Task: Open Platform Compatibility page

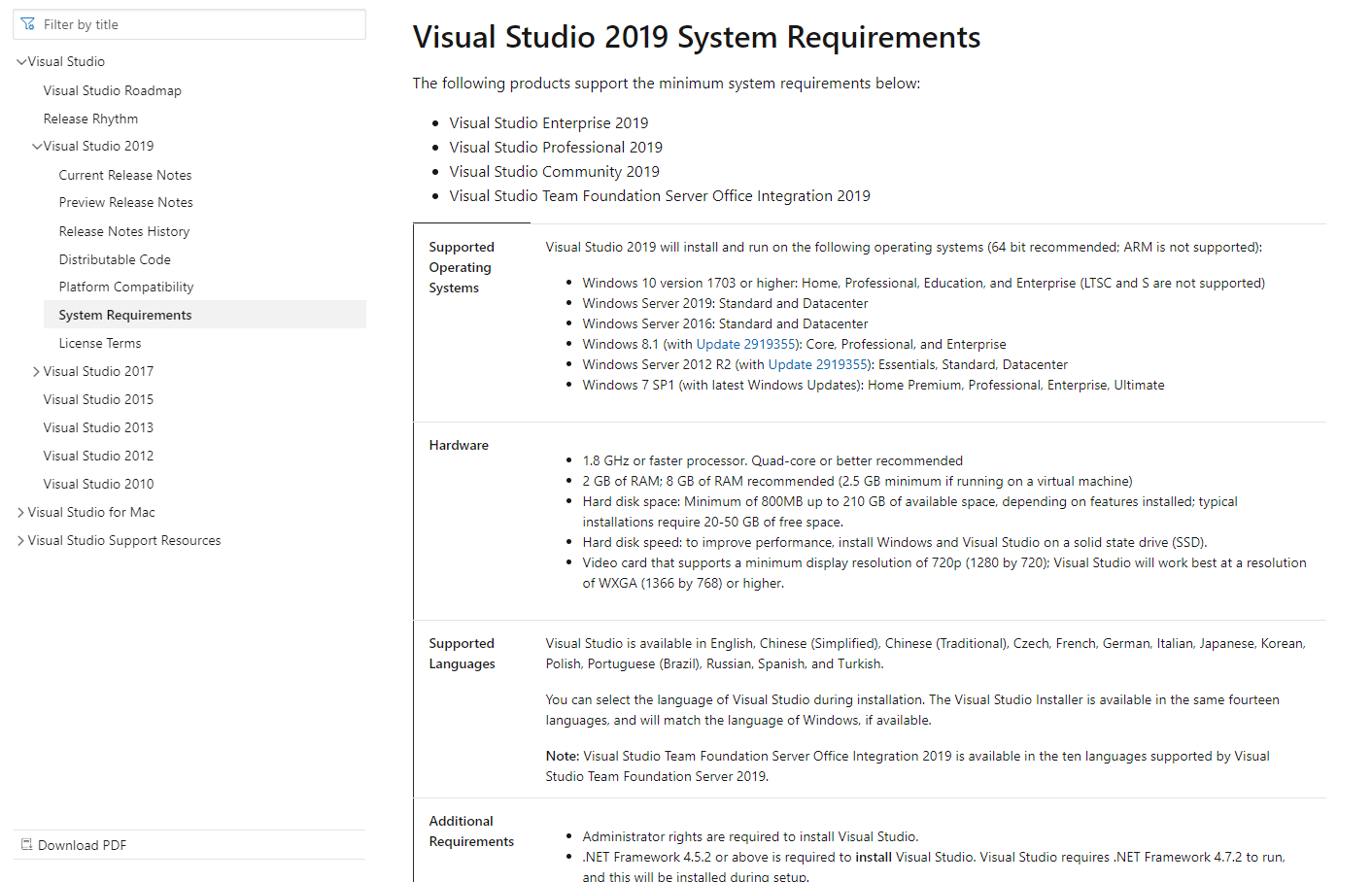Action: pyautogui.click(x=126, y=287)
